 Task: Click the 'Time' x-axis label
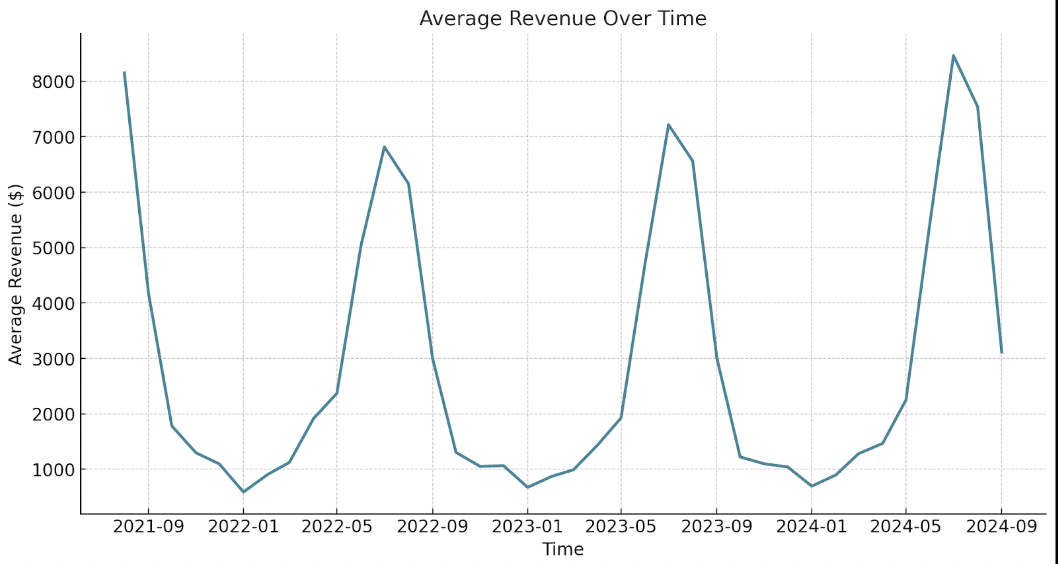pos(562,549)
